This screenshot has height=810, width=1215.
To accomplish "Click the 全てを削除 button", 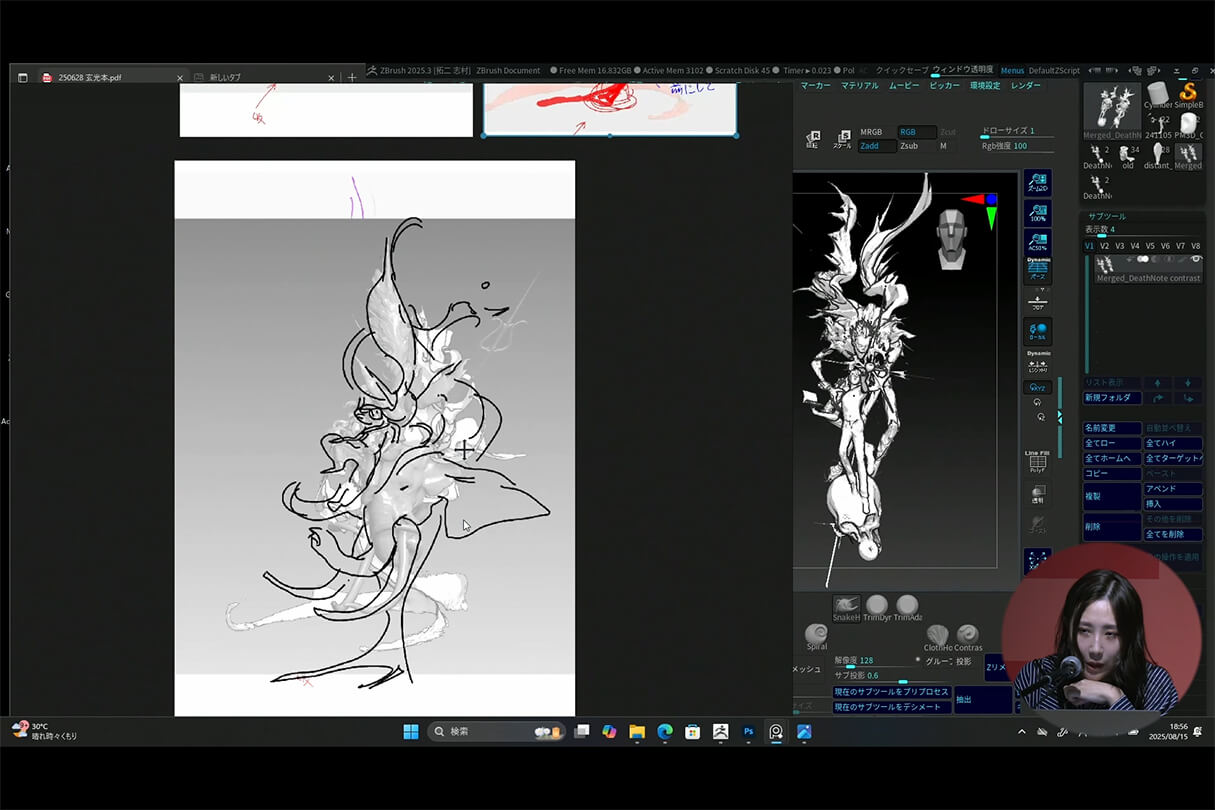I will (x=1172, y=535).
